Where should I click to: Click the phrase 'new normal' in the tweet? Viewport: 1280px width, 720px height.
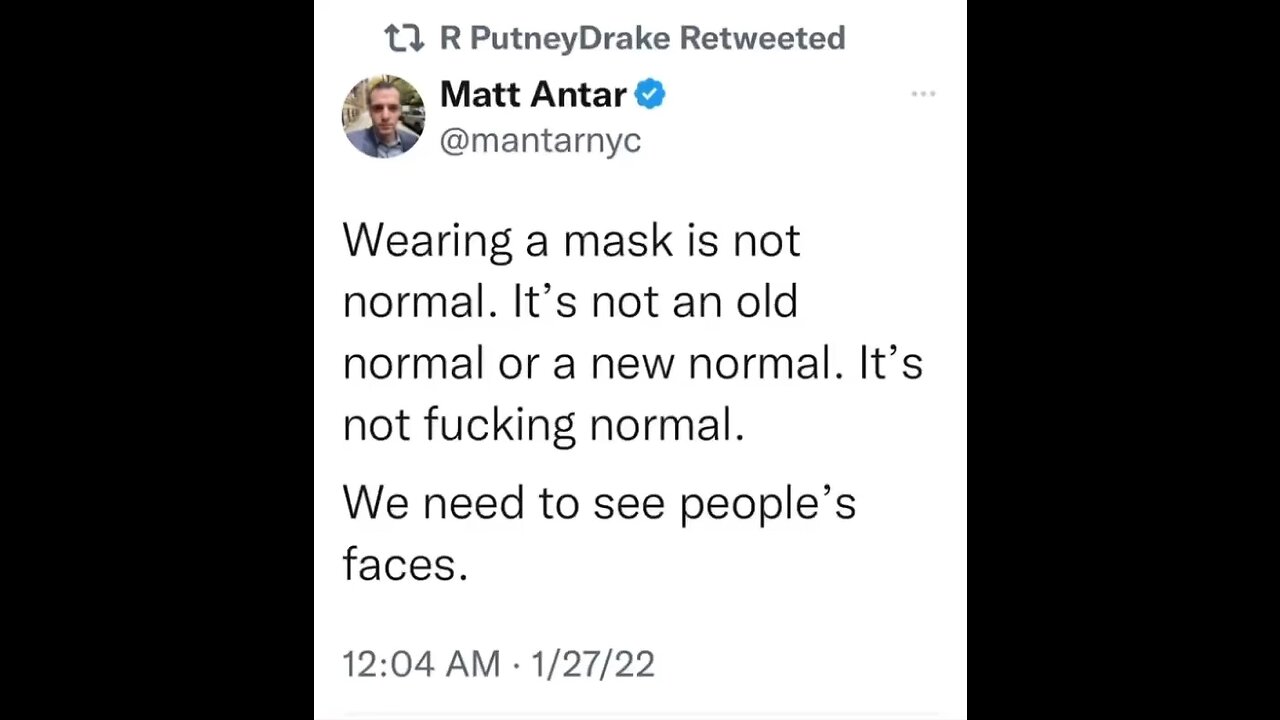pos(710,363)
